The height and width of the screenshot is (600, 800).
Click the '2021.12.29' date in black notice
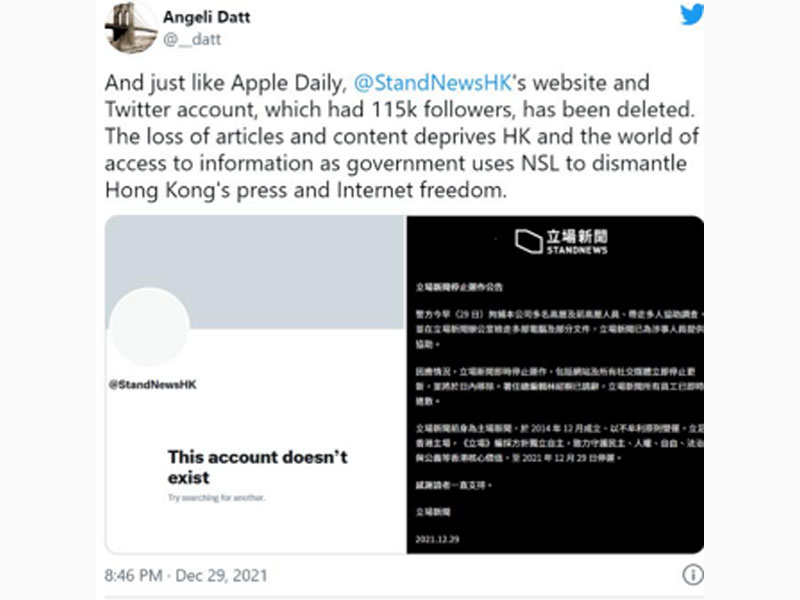(437, 539)
